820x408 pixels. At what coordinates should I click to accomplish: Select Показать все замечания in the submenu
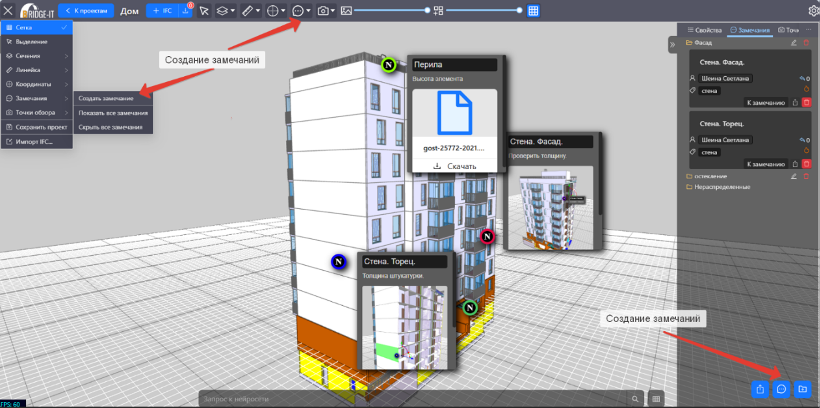[113, 112]
